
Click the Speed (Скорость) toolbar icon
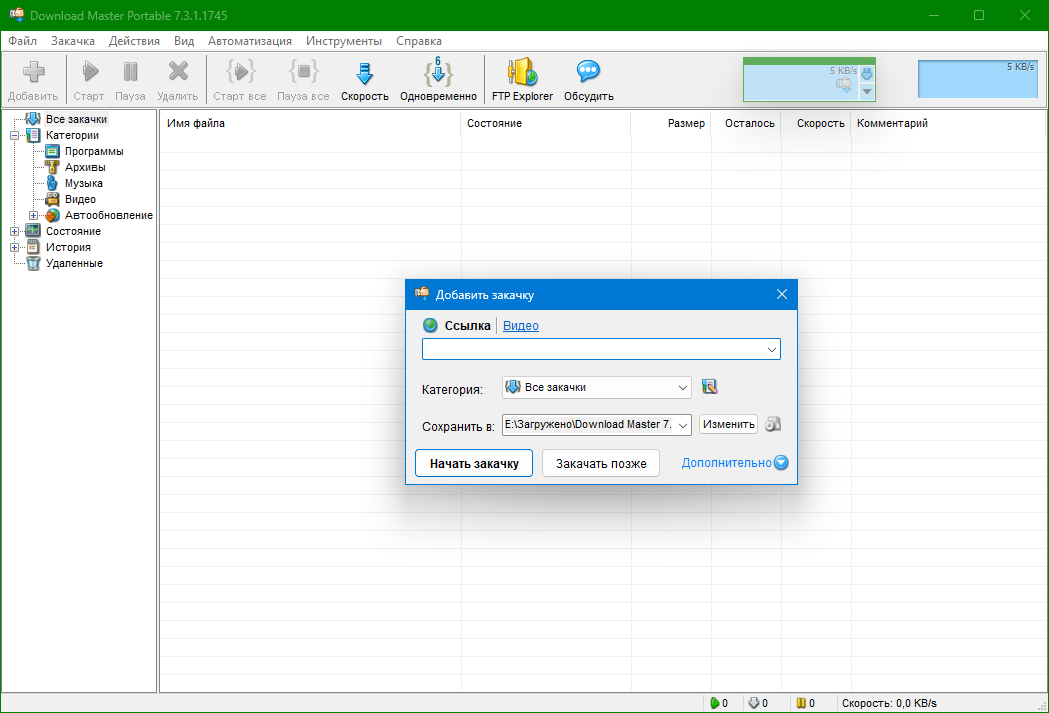pos(364,74)
